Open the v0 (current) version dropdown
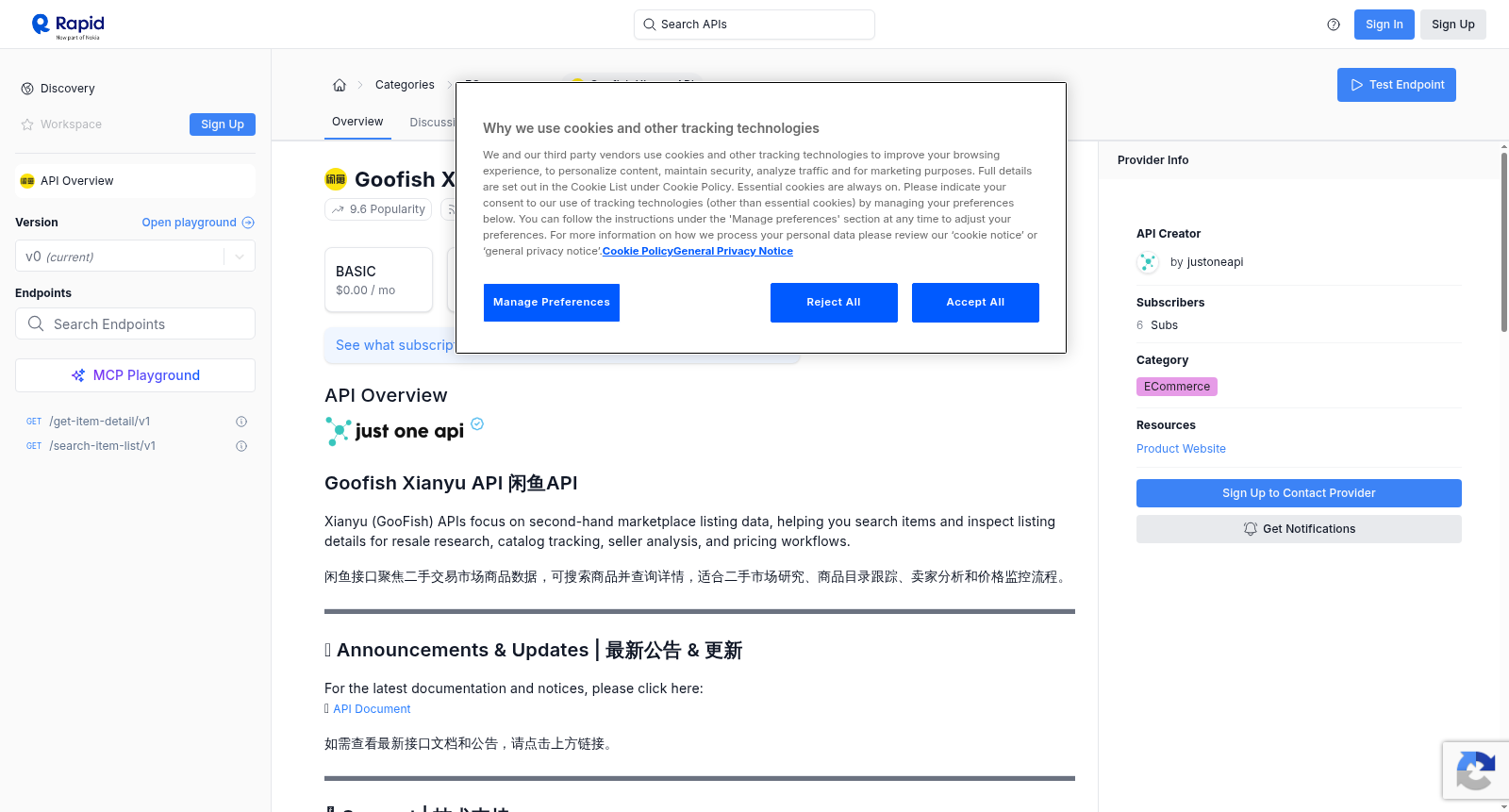Image resolution: width=1509 pixels, height=812 pixels. 135,257
